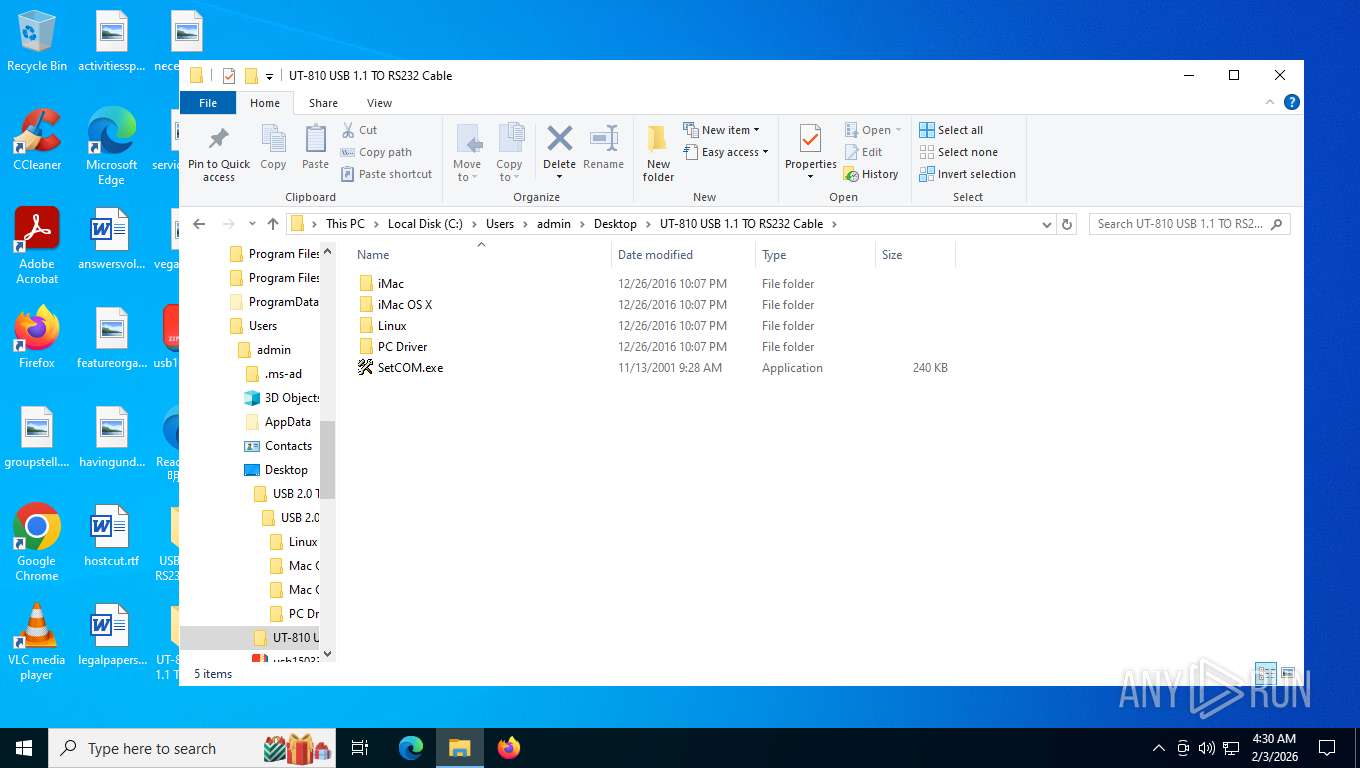
Task: Click Pin to Quick access icon
Action: pyautogui.click(x=218, y=139)
